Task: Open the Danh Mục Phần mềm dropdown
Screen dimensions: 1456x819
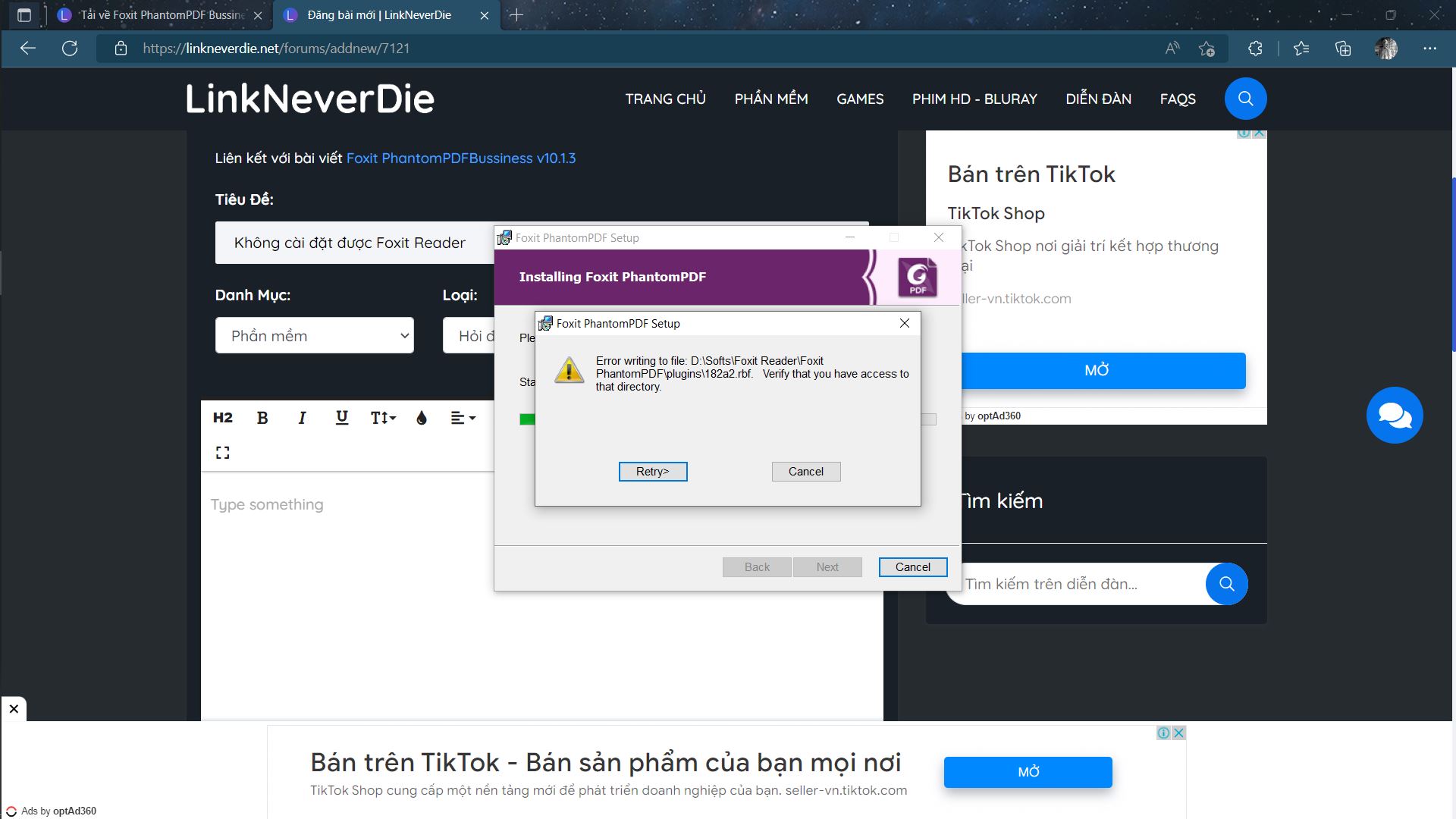Action: (315, 336)
